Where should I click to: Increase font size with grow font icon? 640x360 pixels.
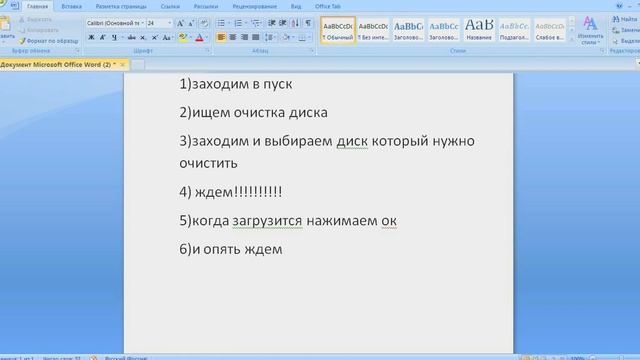(x=180, y=23)
